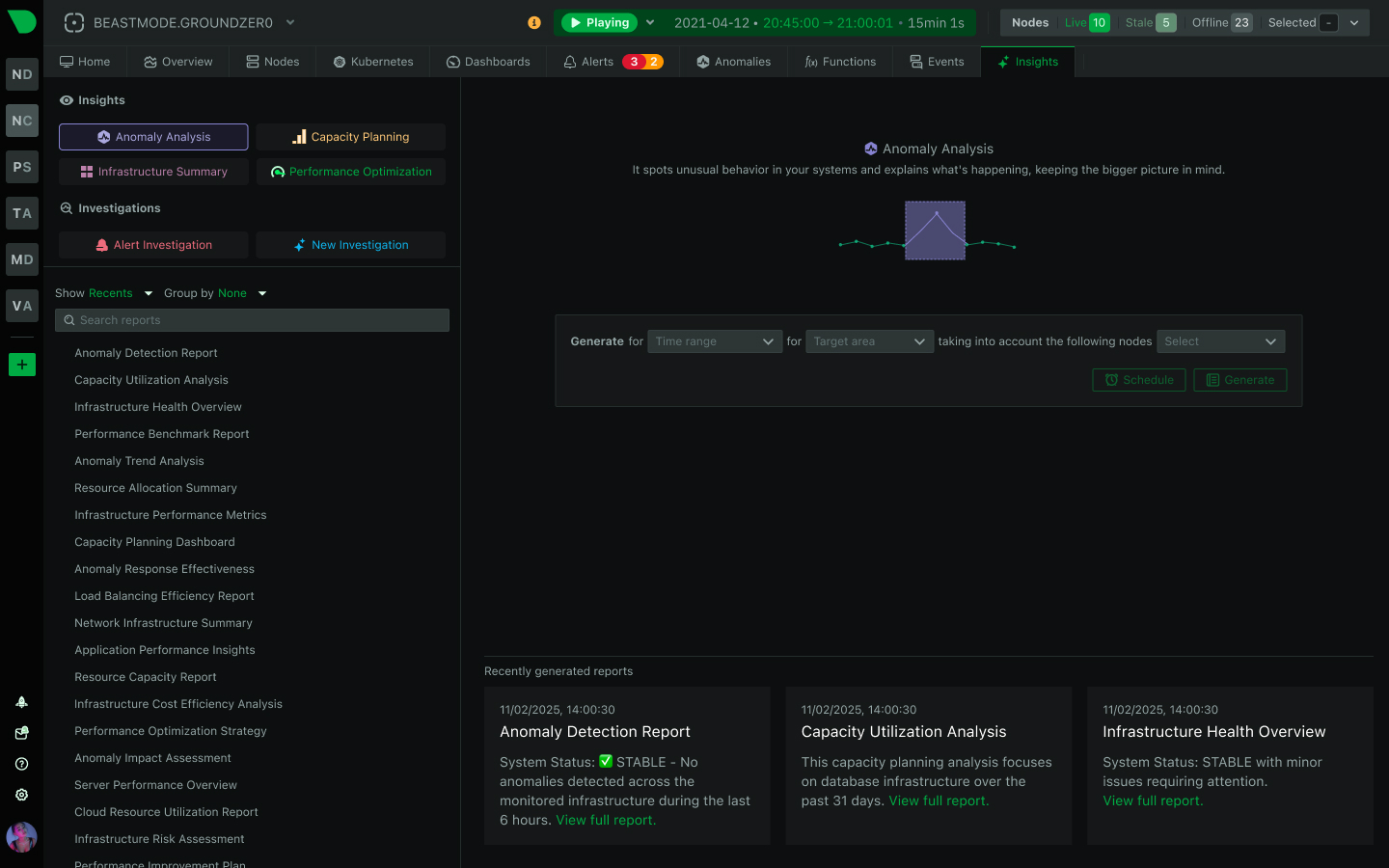Open the node Select dropdown
The height and width of the screenshot is (868, 1389).
pyautogui.click(x=1220, y=340)
